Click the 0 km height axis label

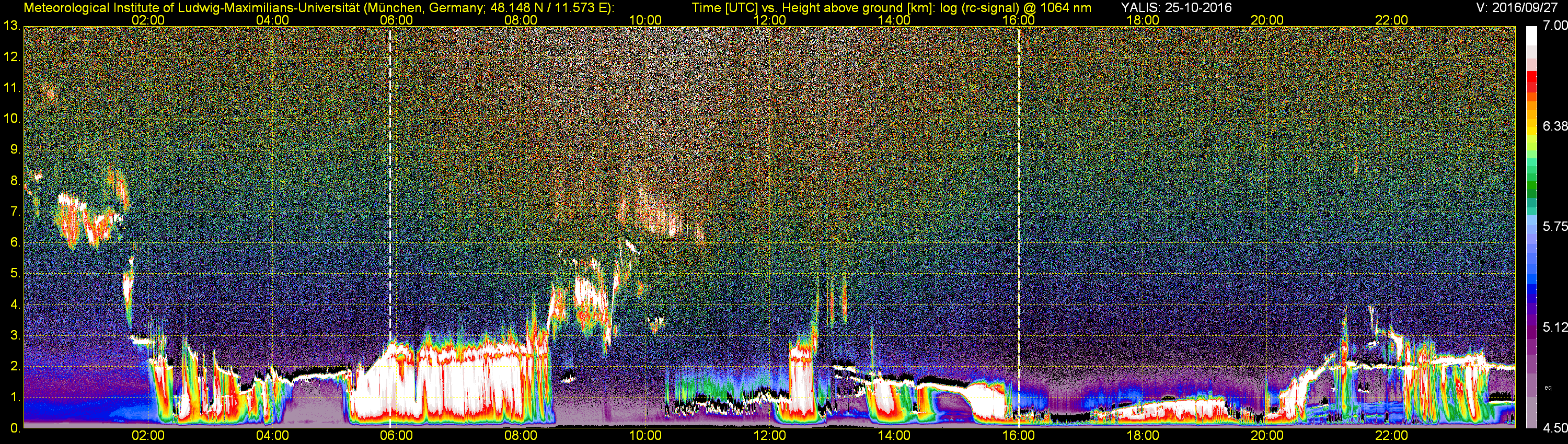pos(15,428)
